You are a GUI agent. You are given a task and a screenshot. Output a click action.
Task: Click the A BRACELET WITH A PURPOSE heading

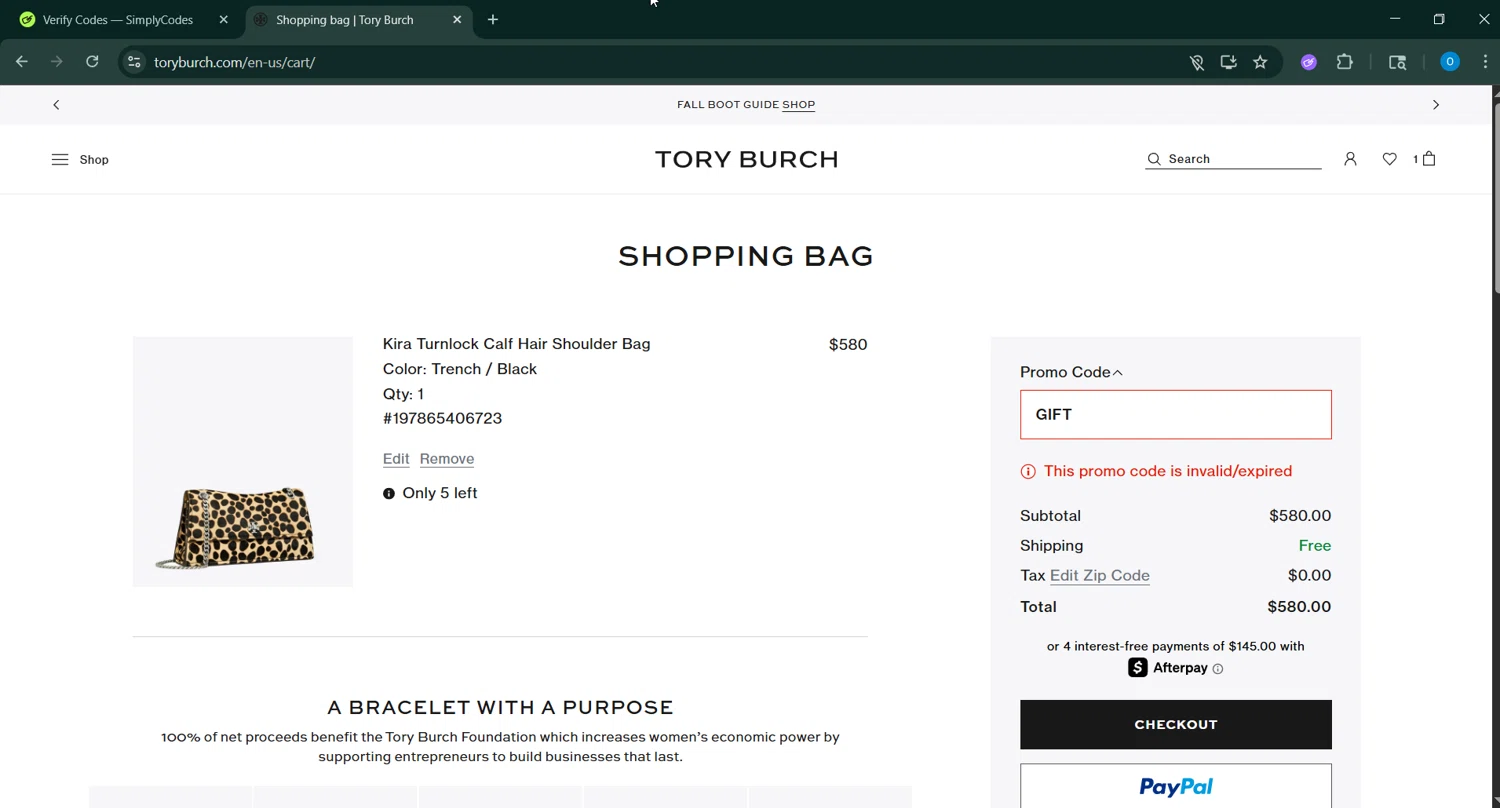click(500, 708)
